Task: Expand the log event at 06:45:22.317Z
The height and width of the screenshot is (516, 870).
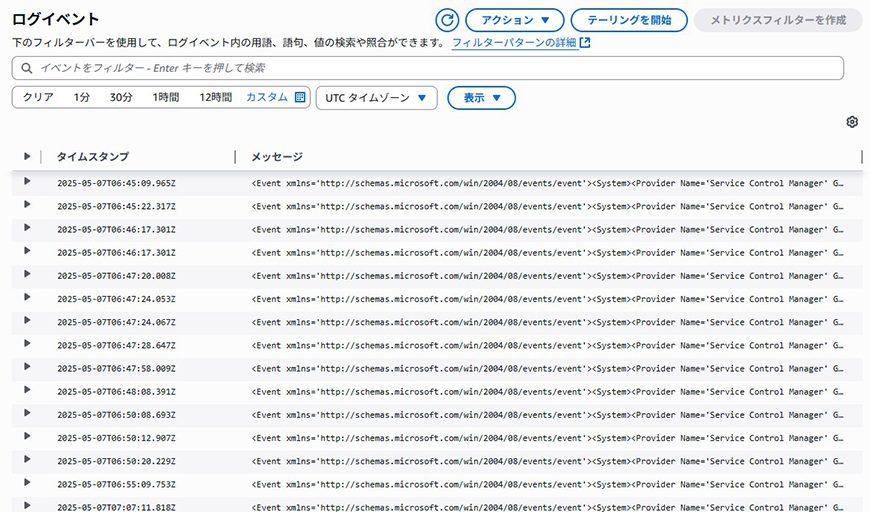Action: click(x=27, y=204)
